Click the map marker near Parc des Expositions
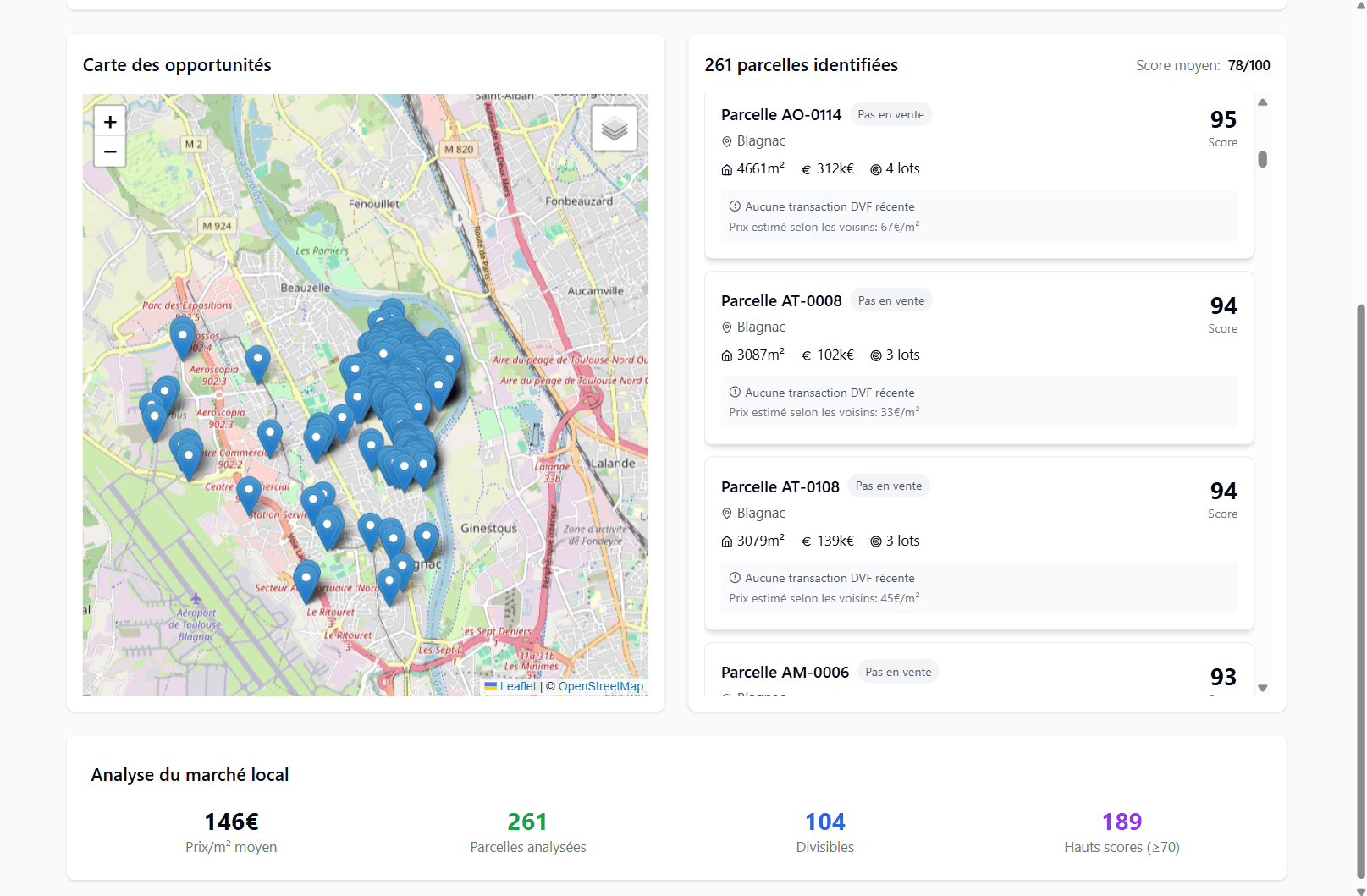 182,336
